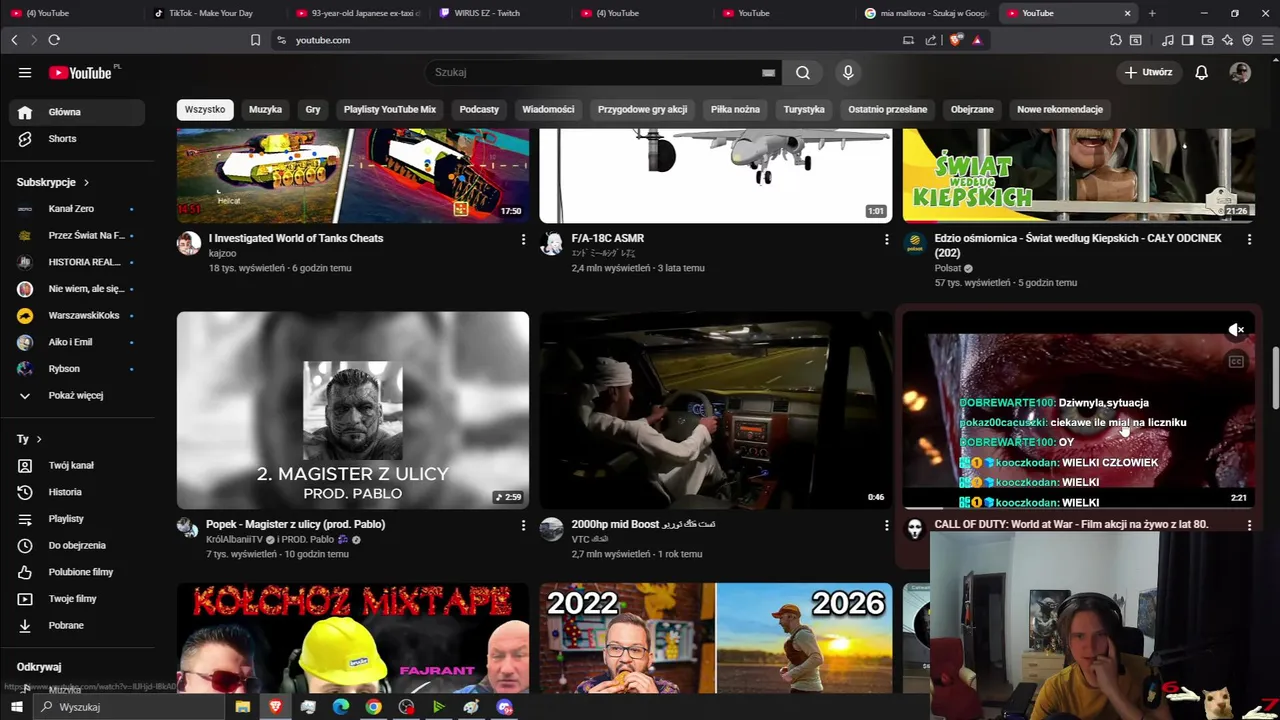Select the Podcasty filter chip
1280x720 pixels.
click(x=479, y=109)
